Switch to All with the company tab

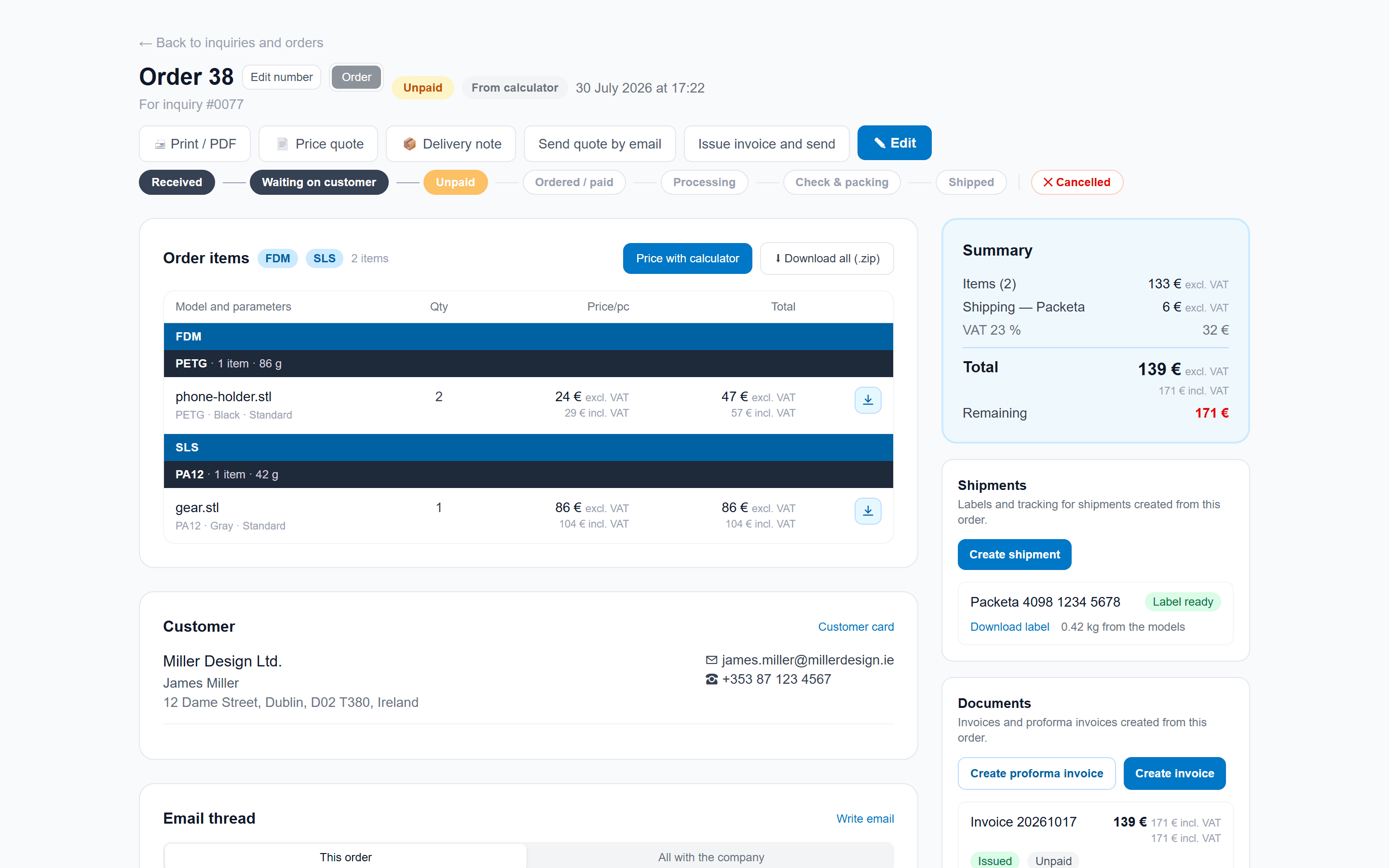point(710,856)
